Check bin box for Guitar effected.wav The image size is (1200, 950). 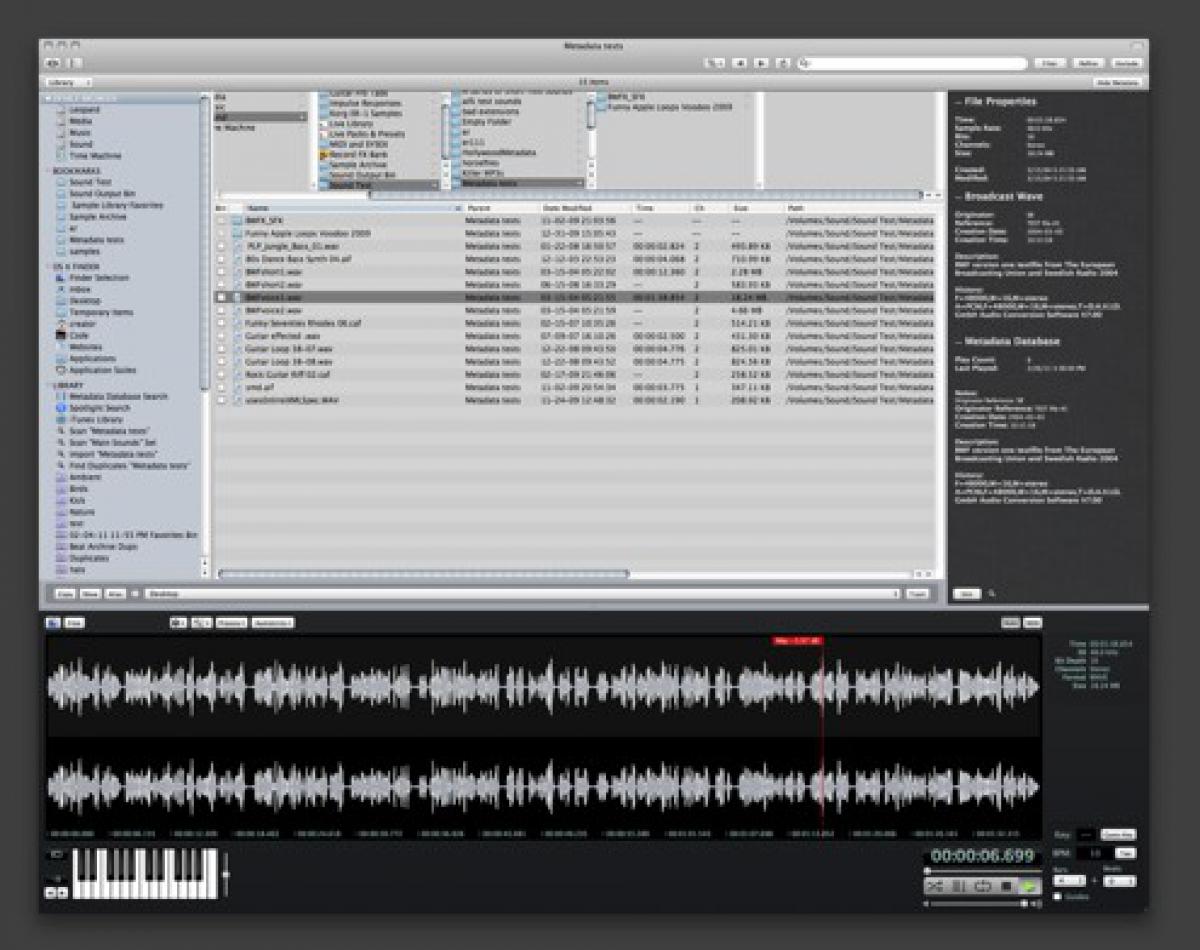pyautogui.click(x=222, y=336)
